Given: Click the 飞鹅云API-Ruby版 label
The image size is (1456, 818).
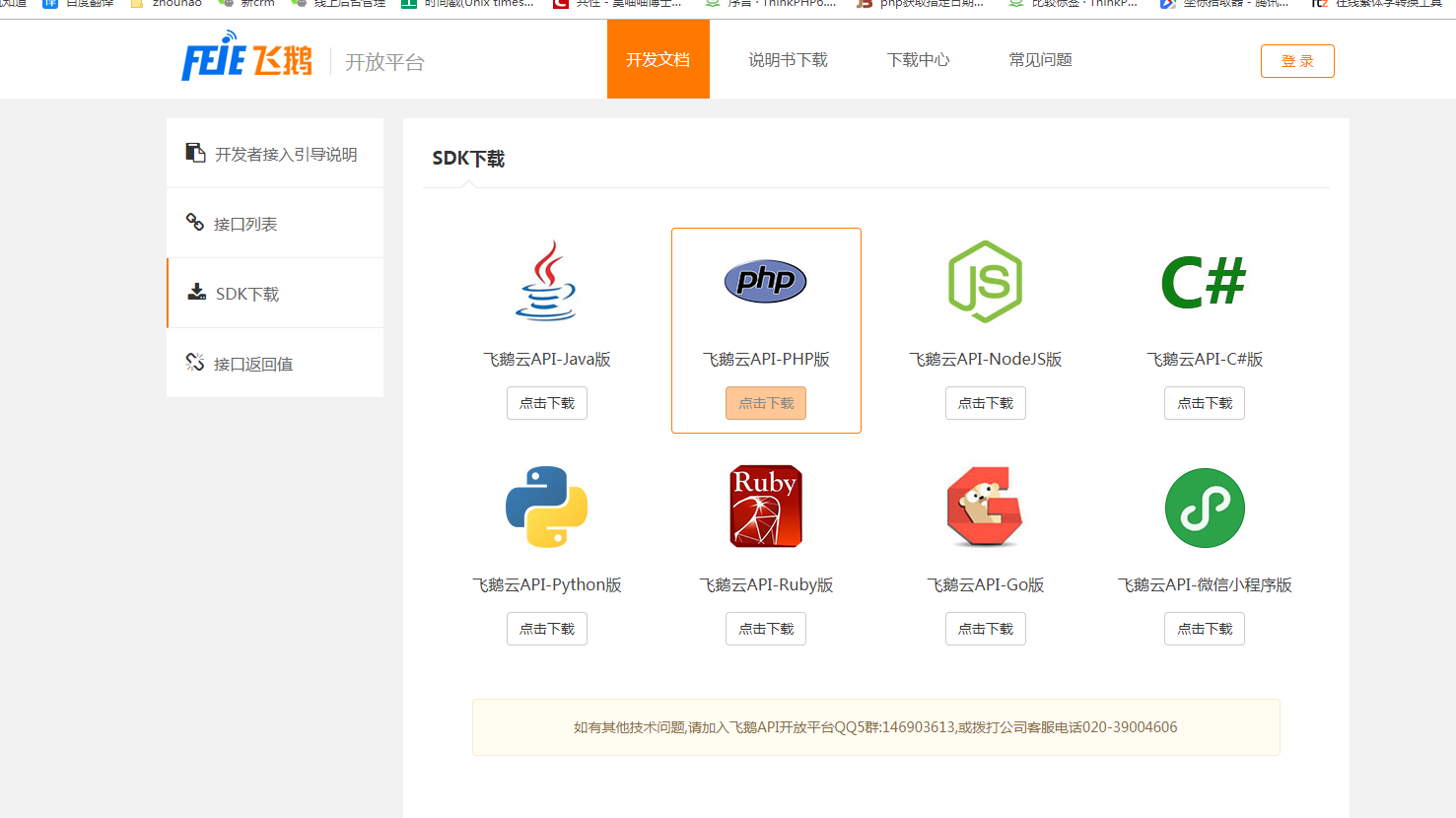Looking at the screenshot, I should pyautogui.click(x=766, y=584).
